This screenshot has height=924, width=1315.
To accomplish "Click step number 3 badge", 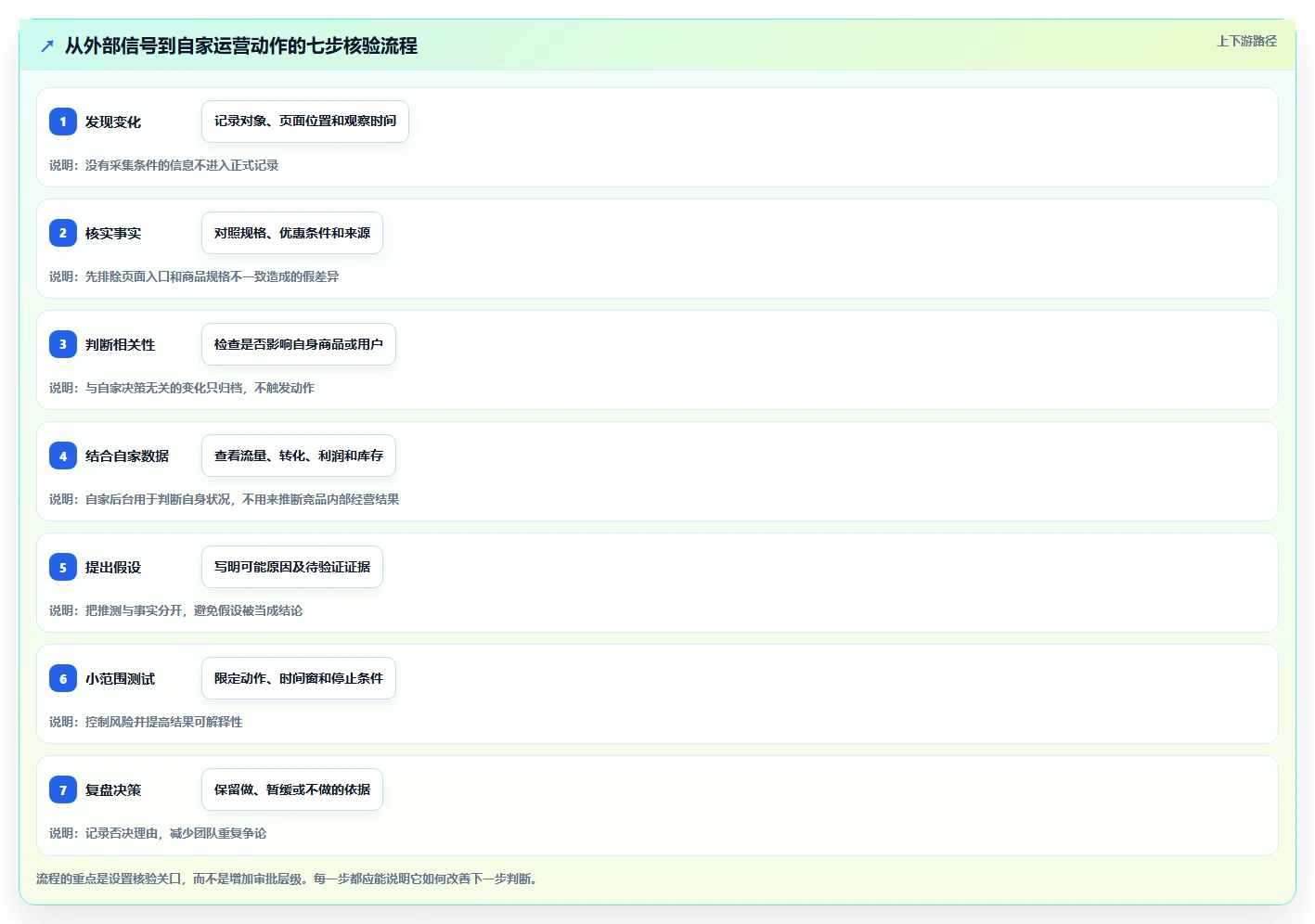I will pos(63,344).
